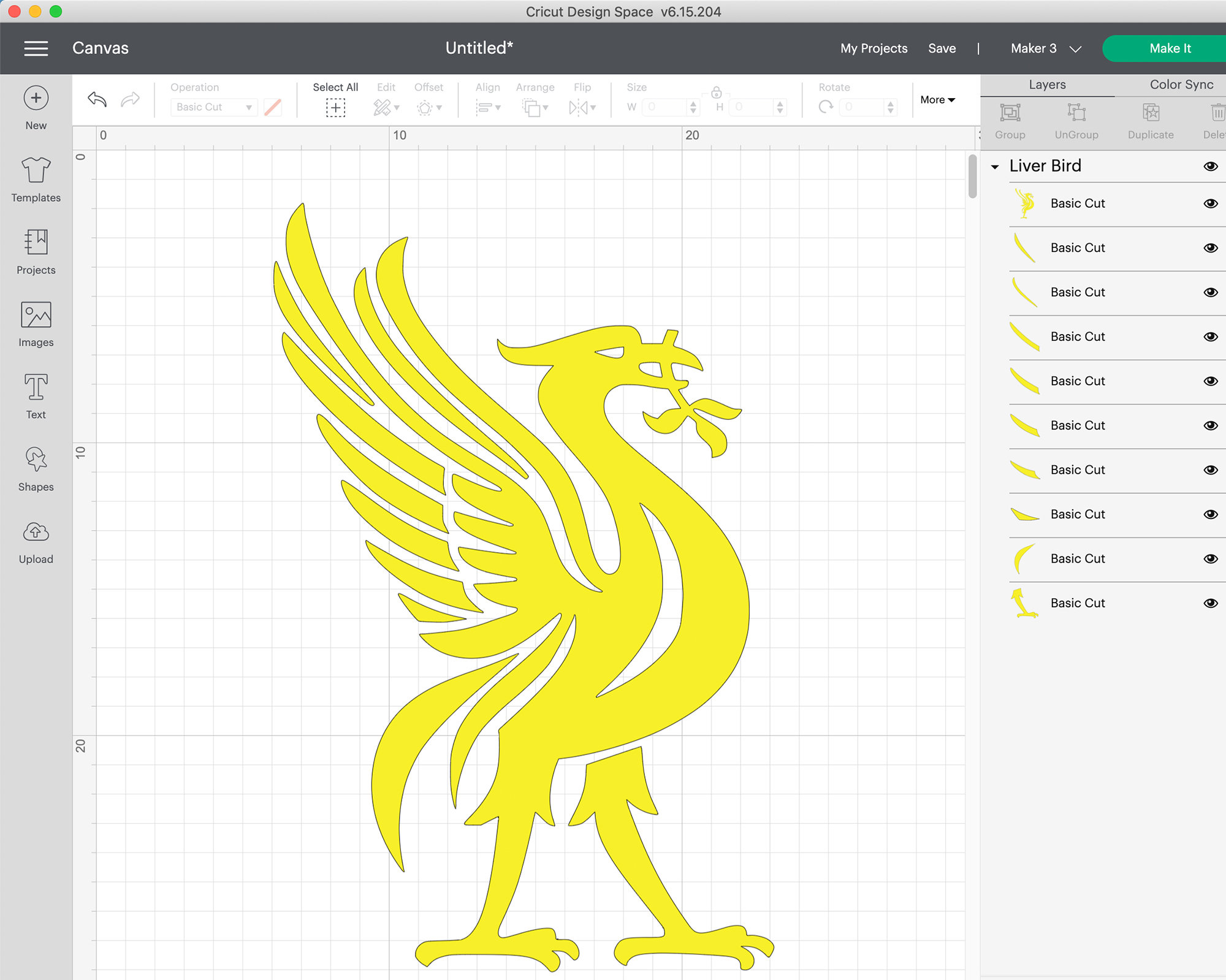Click the Redo arrow
The width and height of the screenshot is (1226, 980).
130,99
